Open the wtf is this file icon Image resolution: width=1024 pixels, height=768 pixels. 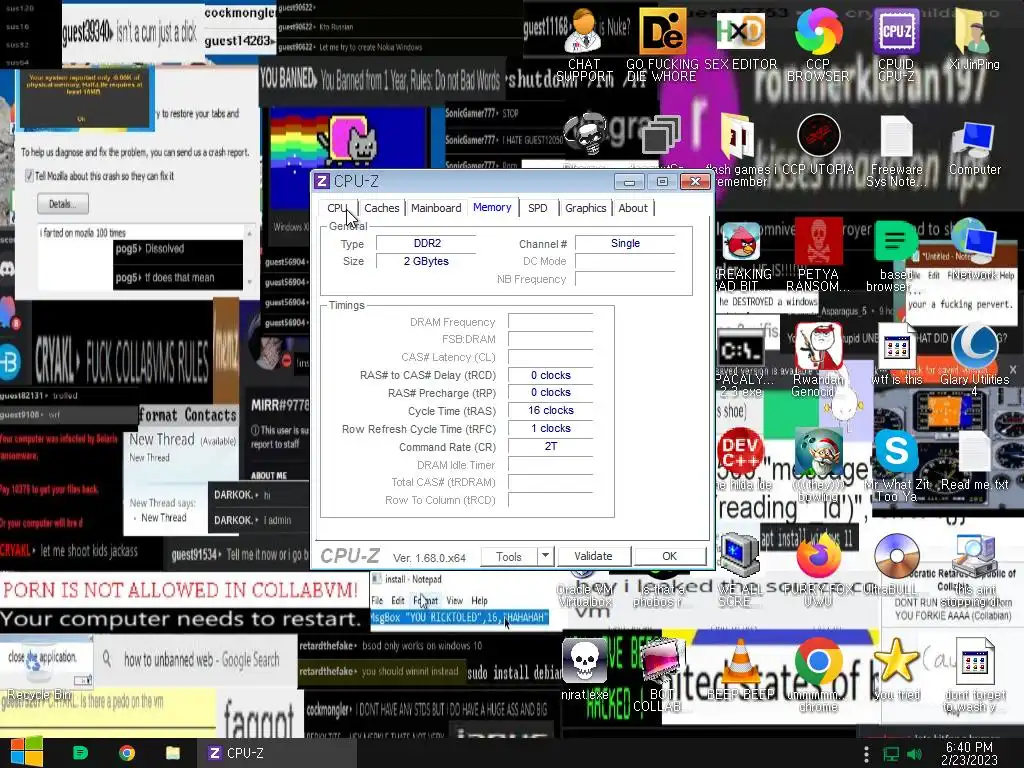point(896,346)
